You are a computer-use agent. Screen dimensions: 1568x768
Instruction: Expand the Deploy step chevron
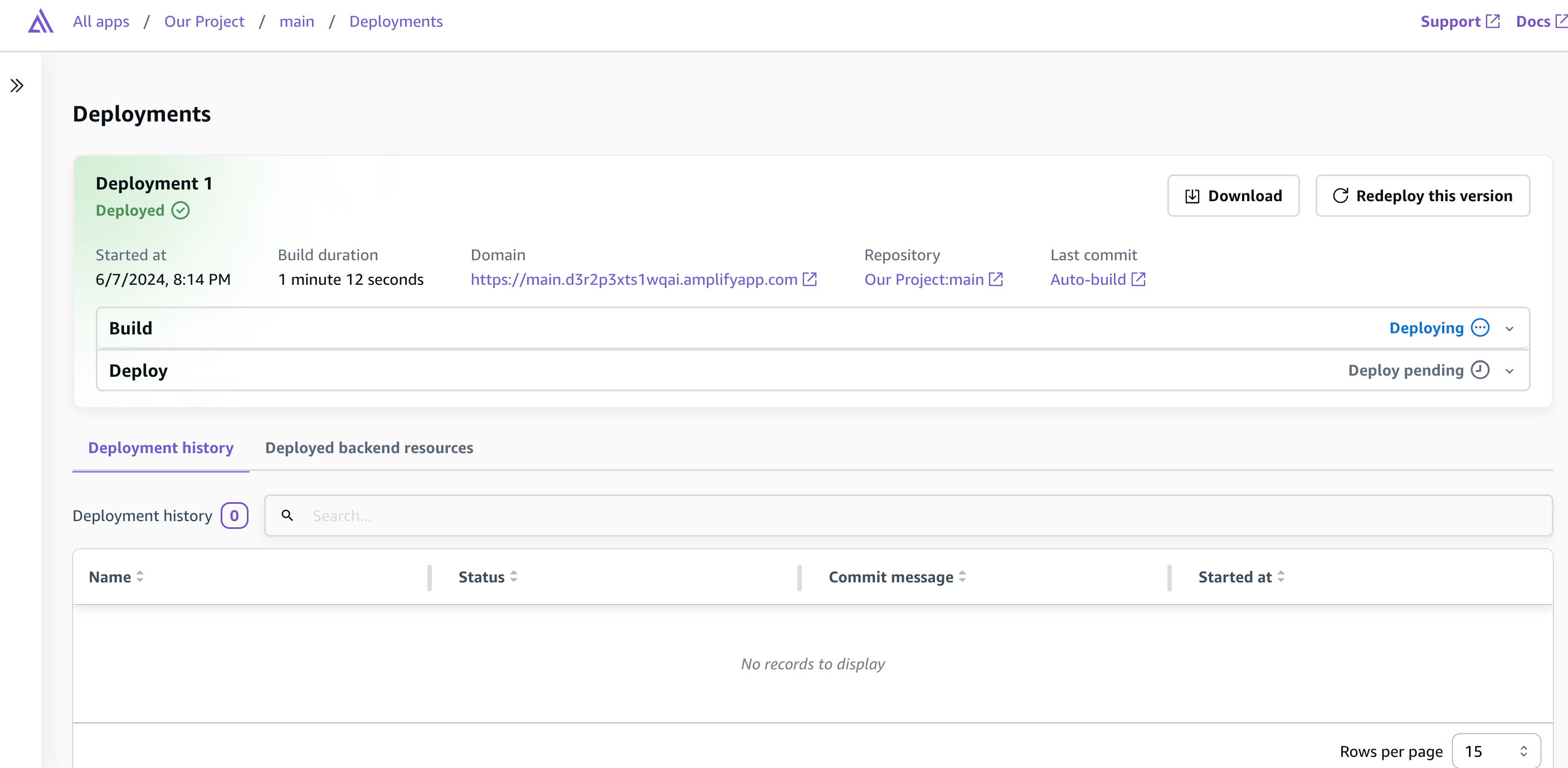(1509, 371)
